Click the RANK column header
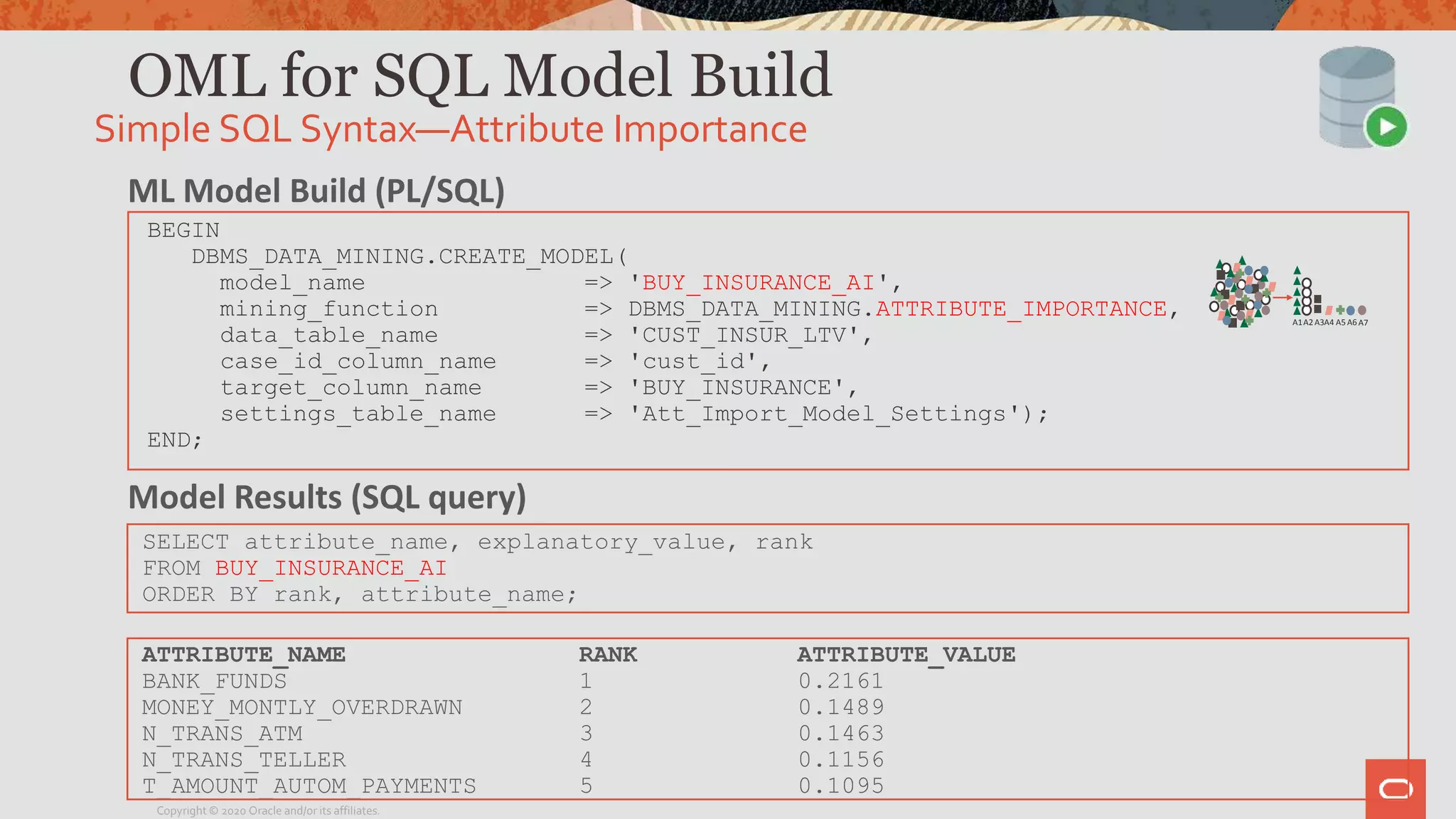The height and width of the screenshot is (819, 1456). pos(608,655)
